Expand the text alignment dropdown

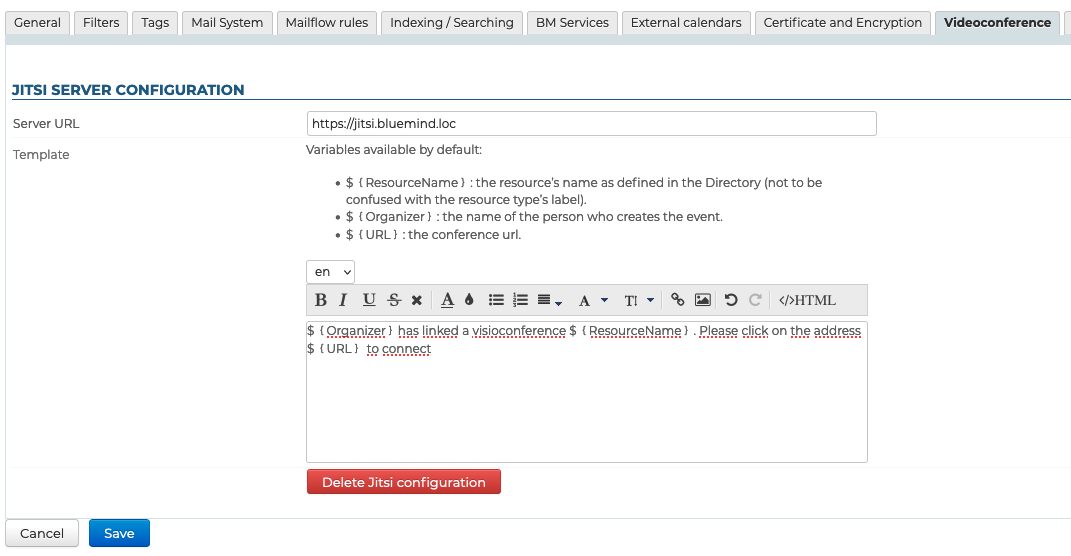(549, 300)
